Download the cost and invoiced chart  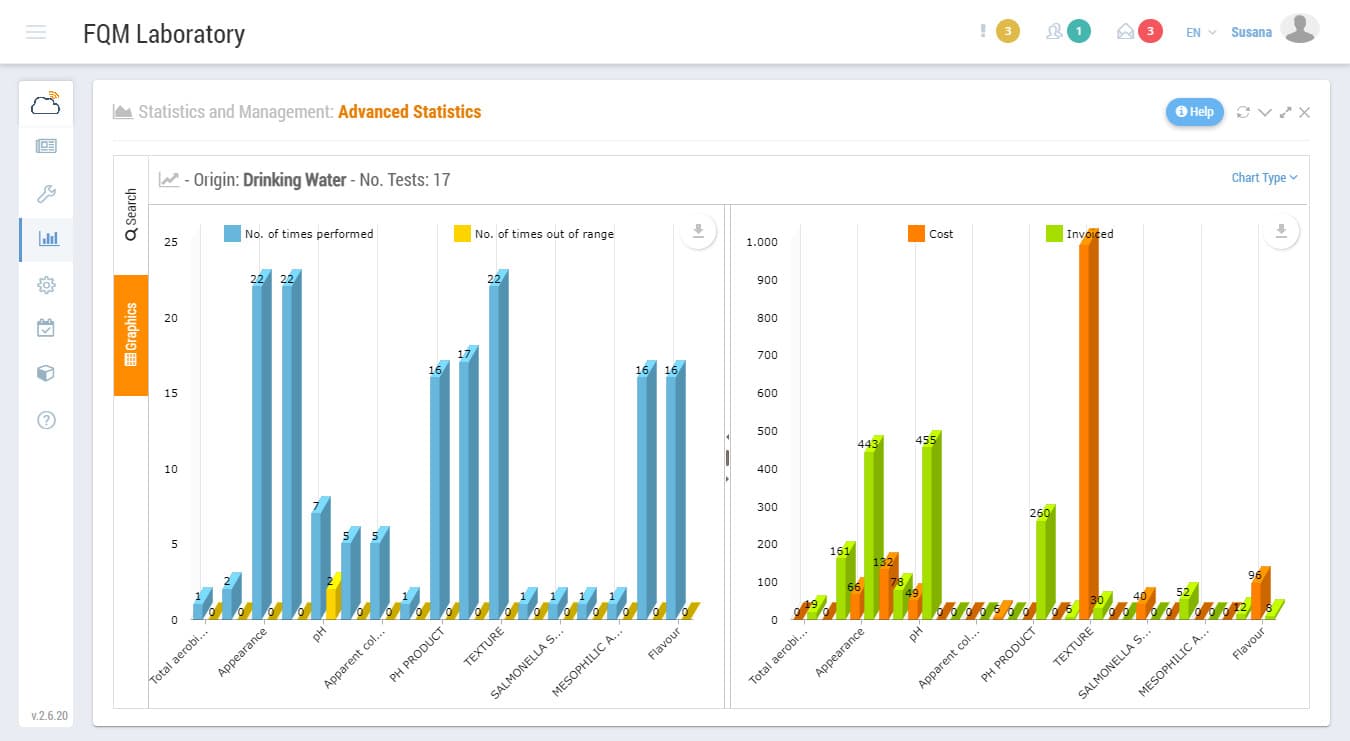pos(1280,232)
